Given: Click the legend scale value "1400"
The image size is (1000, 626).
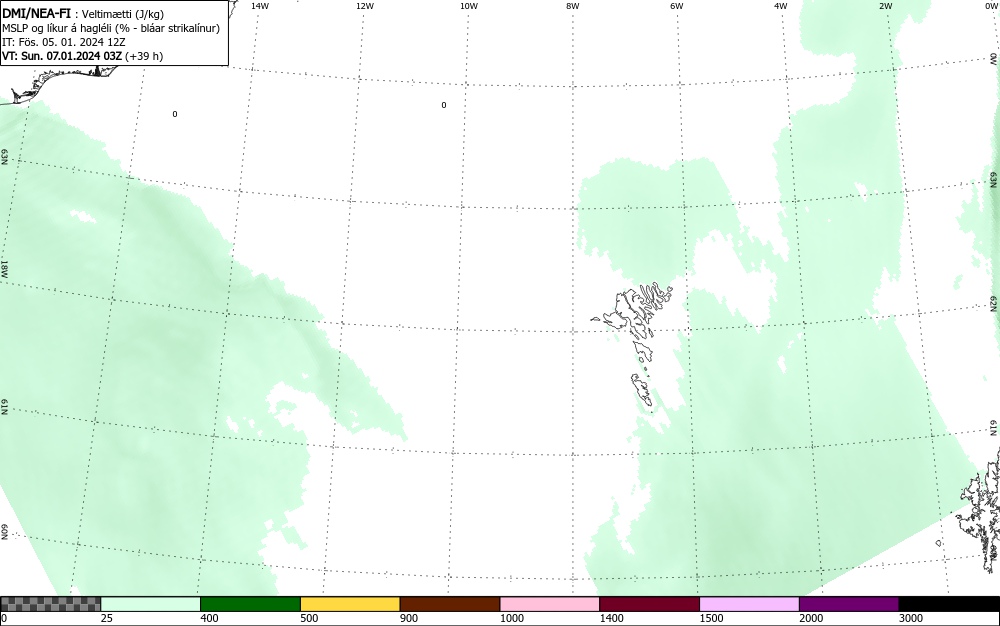Looking at the screenshot, I should pyautogui.click(x=612, y=618).
